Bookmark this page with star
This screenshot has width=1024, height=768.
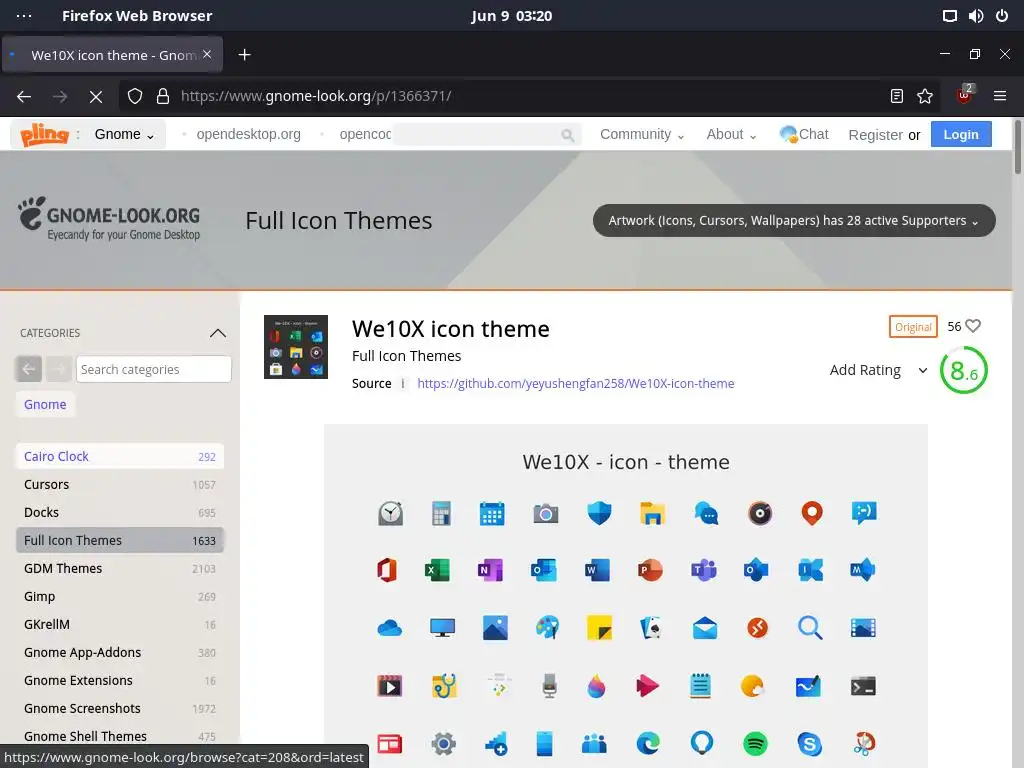pos(925,97)
